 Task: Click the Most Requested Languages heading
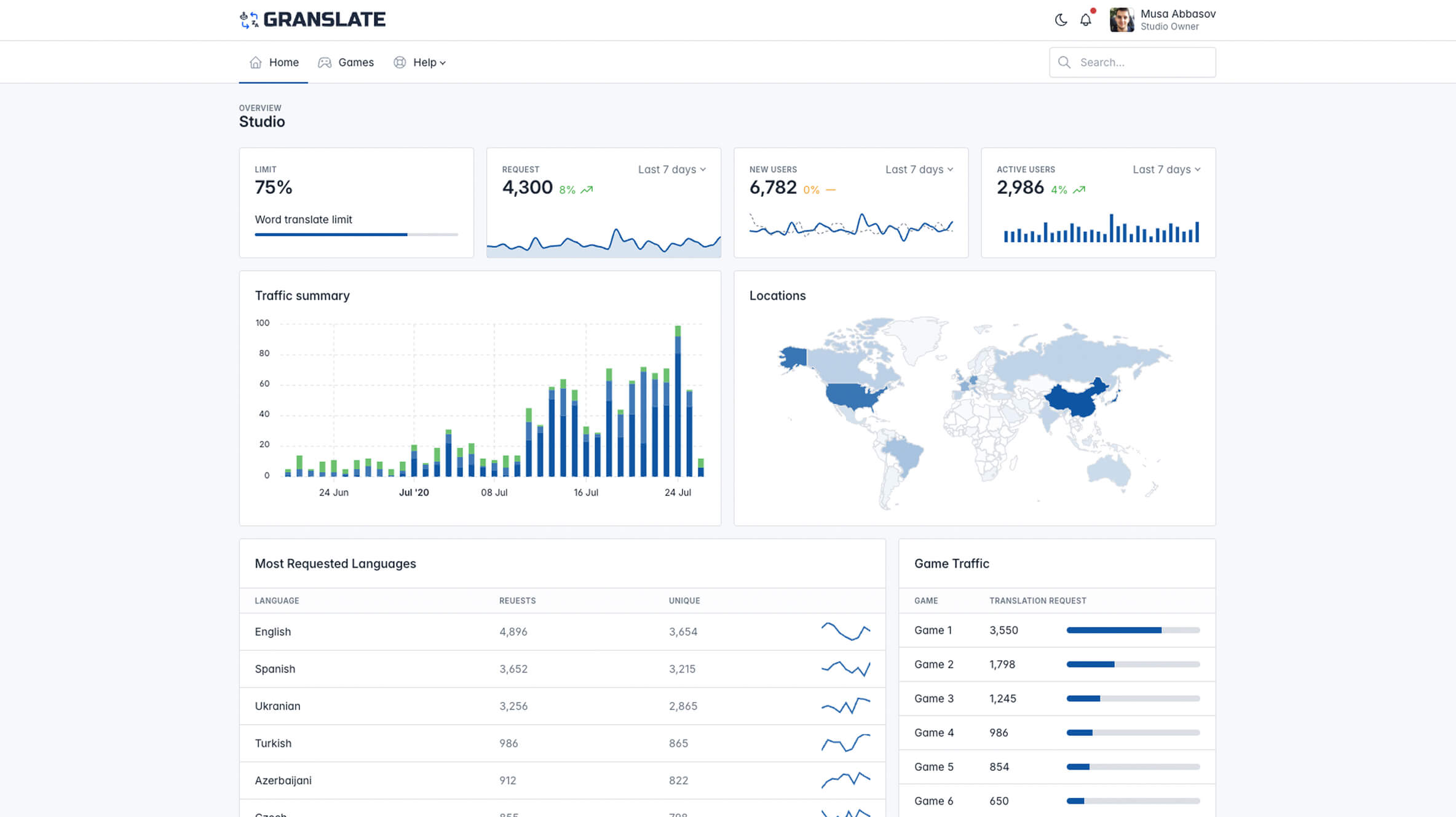click(x=335, y=563)
